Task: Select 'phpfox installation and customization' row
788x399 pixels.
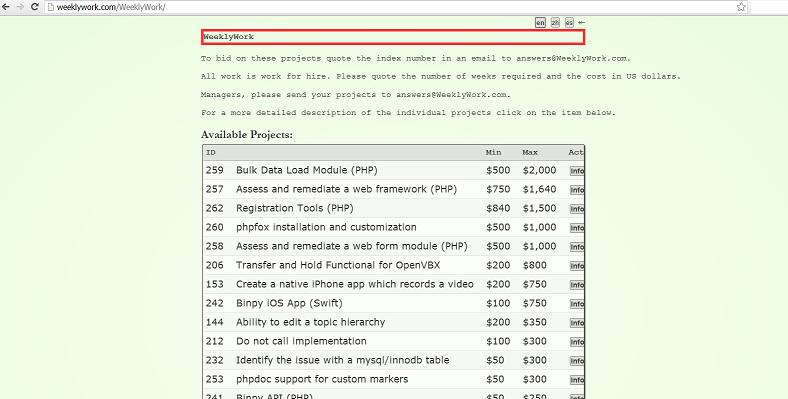Action: [326, 227]
